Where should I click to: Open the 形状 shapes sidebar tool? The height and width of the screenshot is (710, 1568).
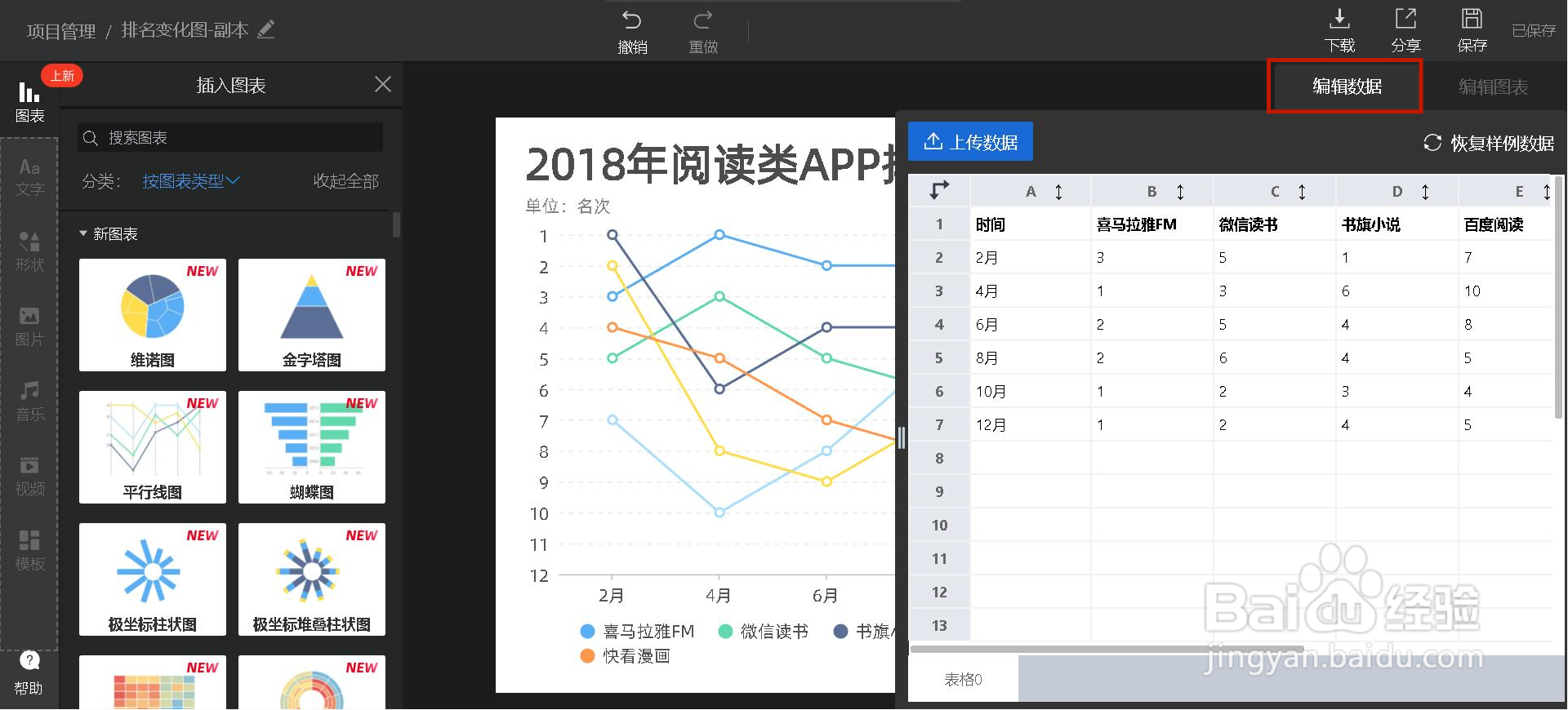coord(29,251)
